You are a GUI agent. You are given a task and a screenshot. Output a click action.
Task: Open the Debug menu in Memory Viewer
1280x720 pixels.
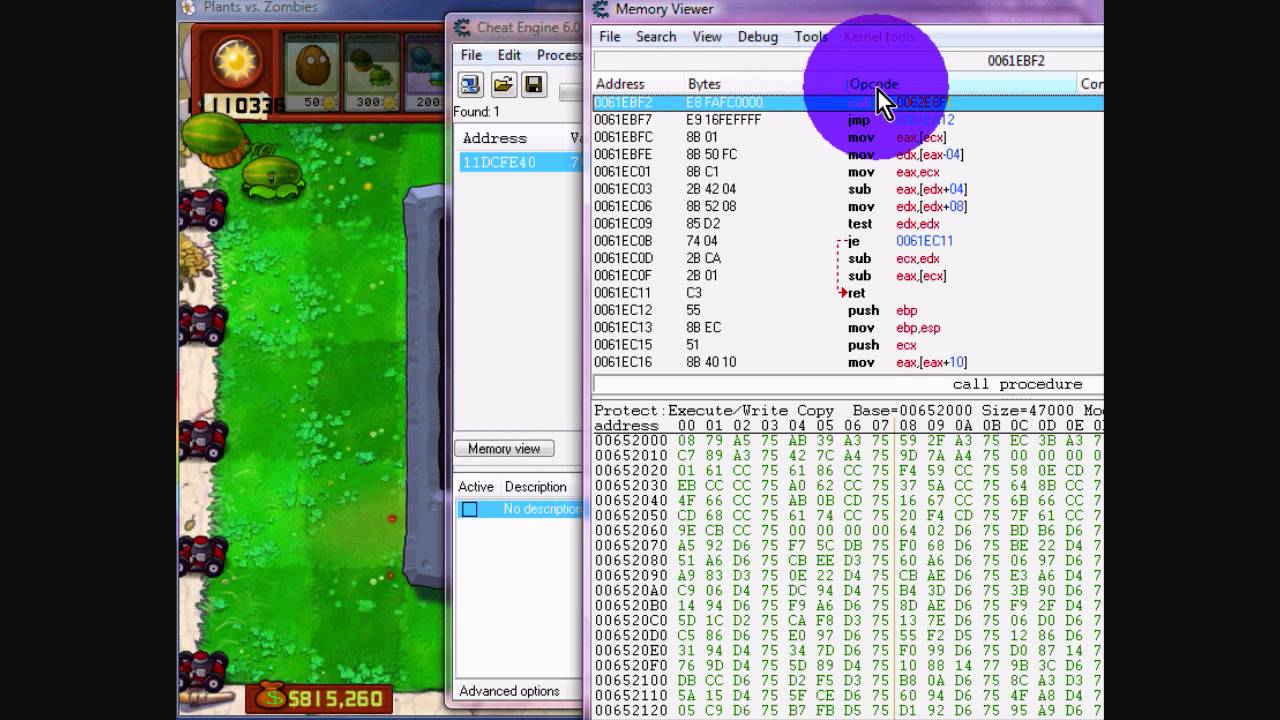(758, 37)
